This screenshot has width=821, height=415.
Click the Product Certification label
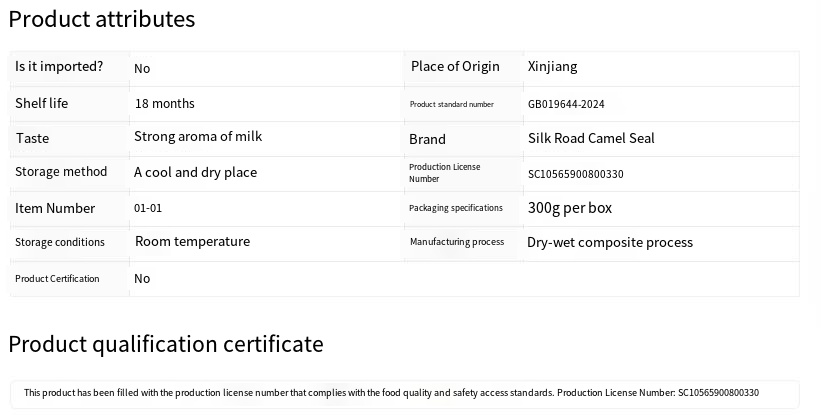[x=57, y=279]
